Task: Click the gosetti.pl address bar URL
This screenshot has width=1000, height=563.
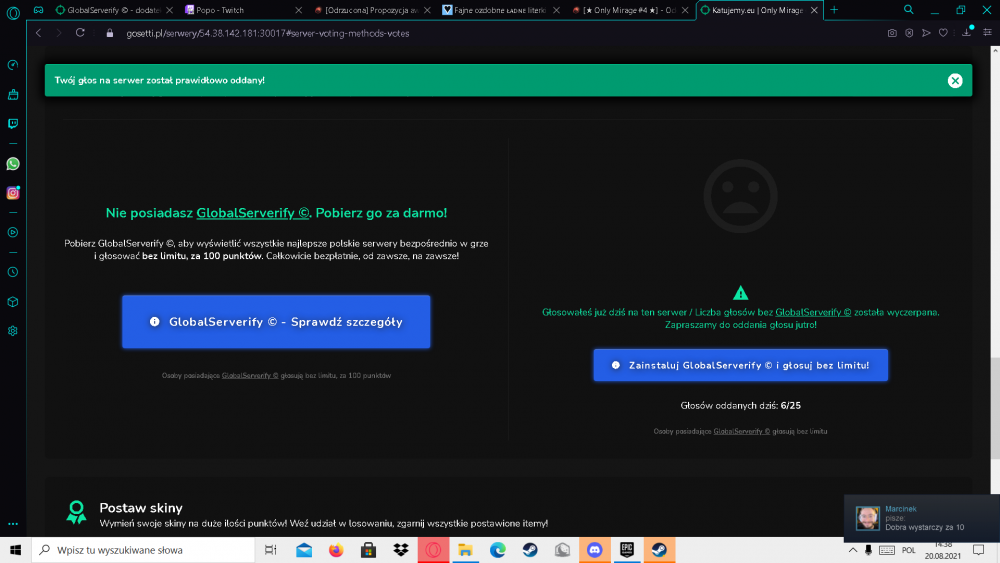Action: (268, 33)
